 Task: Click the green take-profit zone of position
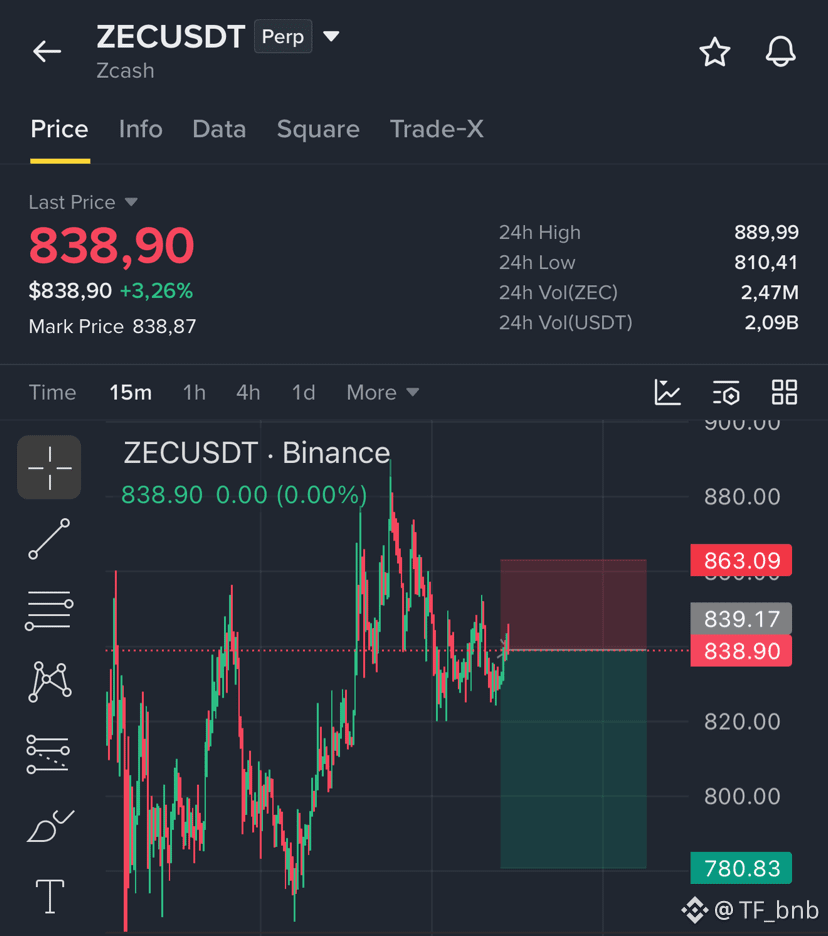coord(573,759)
